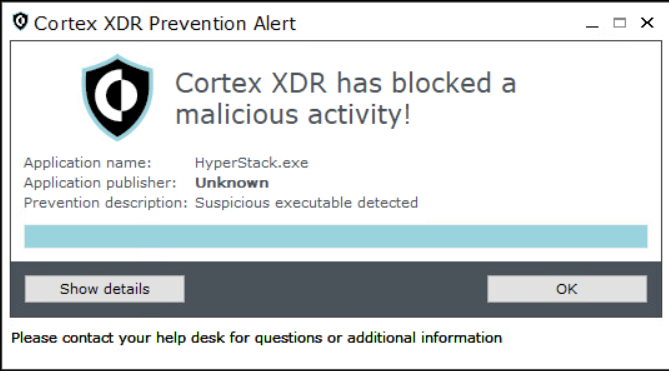
Task: Click the Prevention description label
Action: point(105,203)
